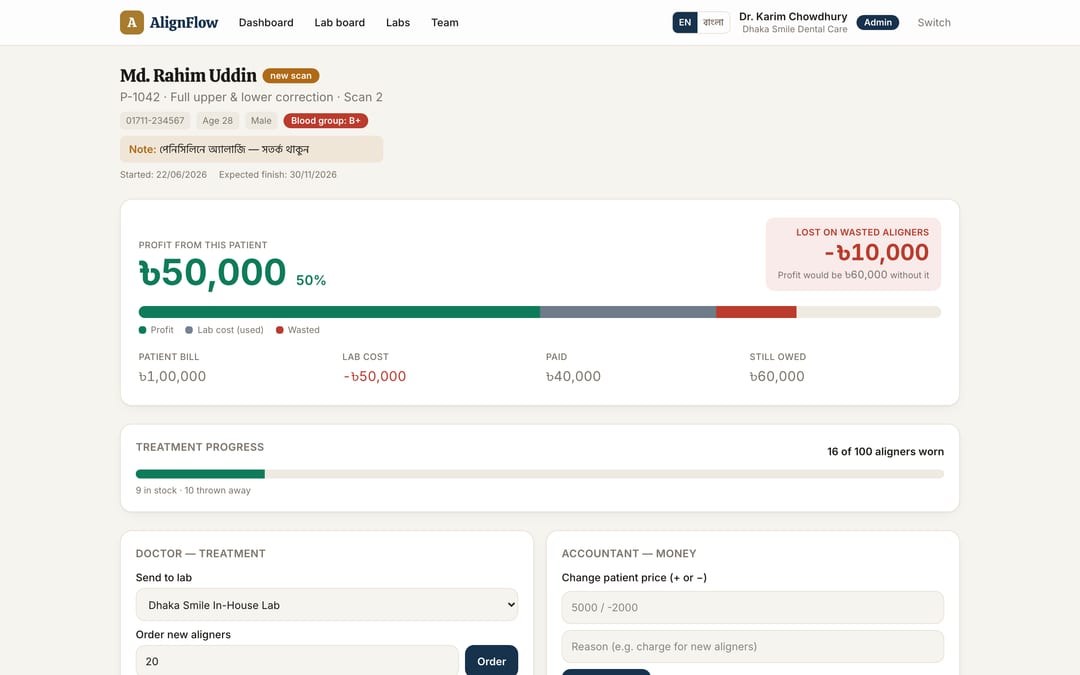Click Dr. Karim Chowdhury name

tap(793, 17)
